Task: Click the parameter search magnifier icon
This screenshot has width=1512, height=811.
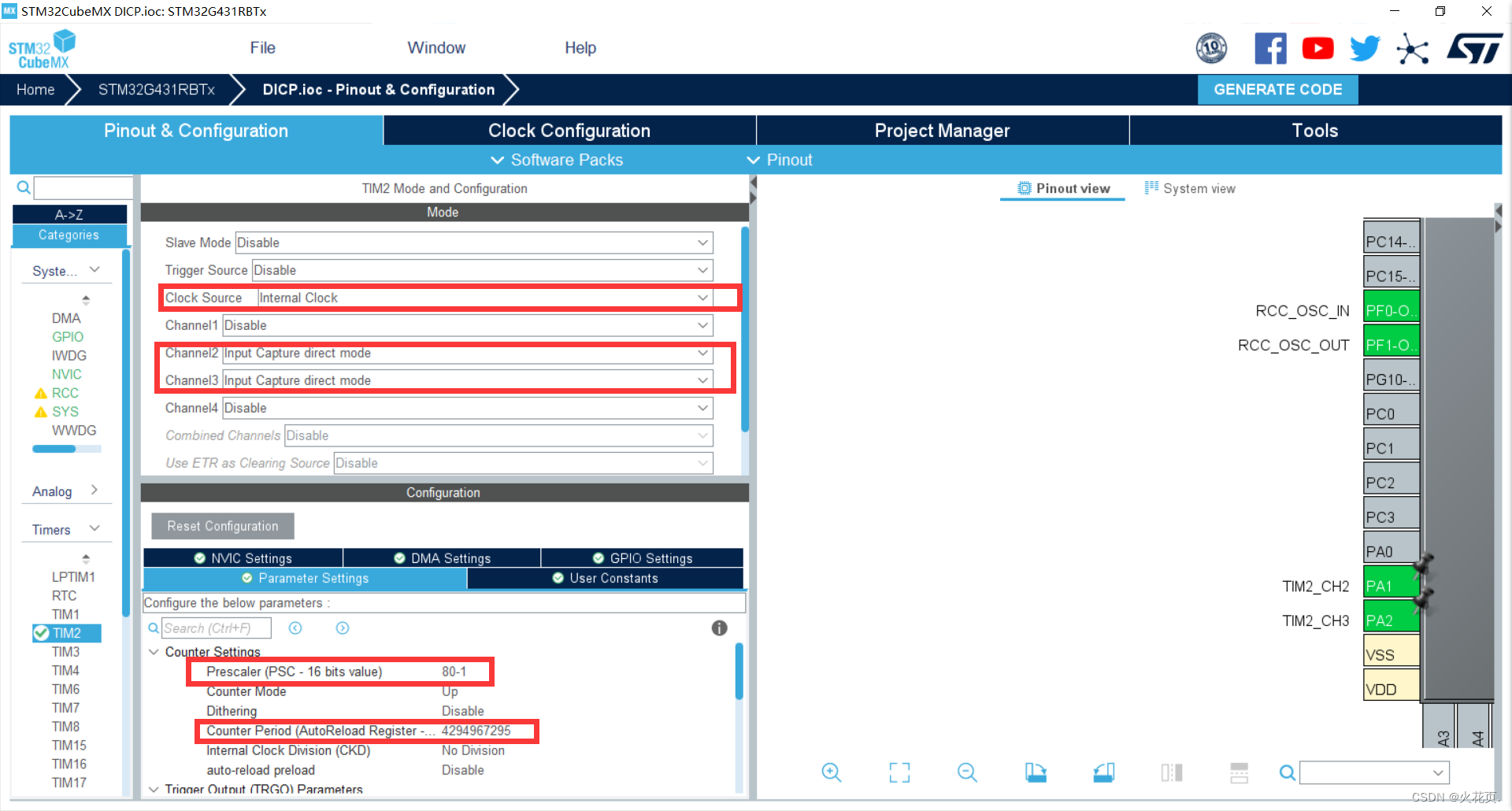Action: pos(154,628)
